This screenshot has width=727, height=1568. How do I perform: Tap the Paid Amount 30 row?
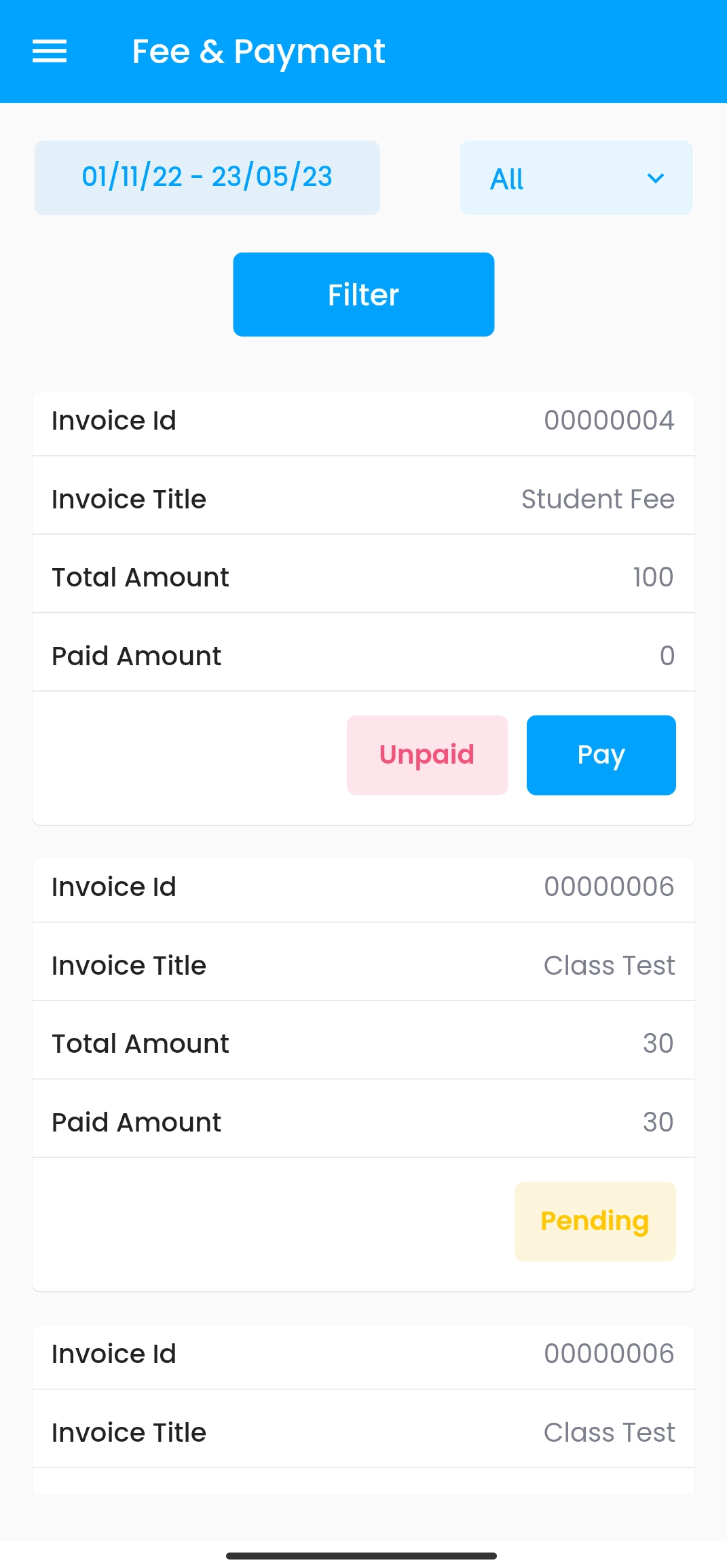(x=363, y=1122)
